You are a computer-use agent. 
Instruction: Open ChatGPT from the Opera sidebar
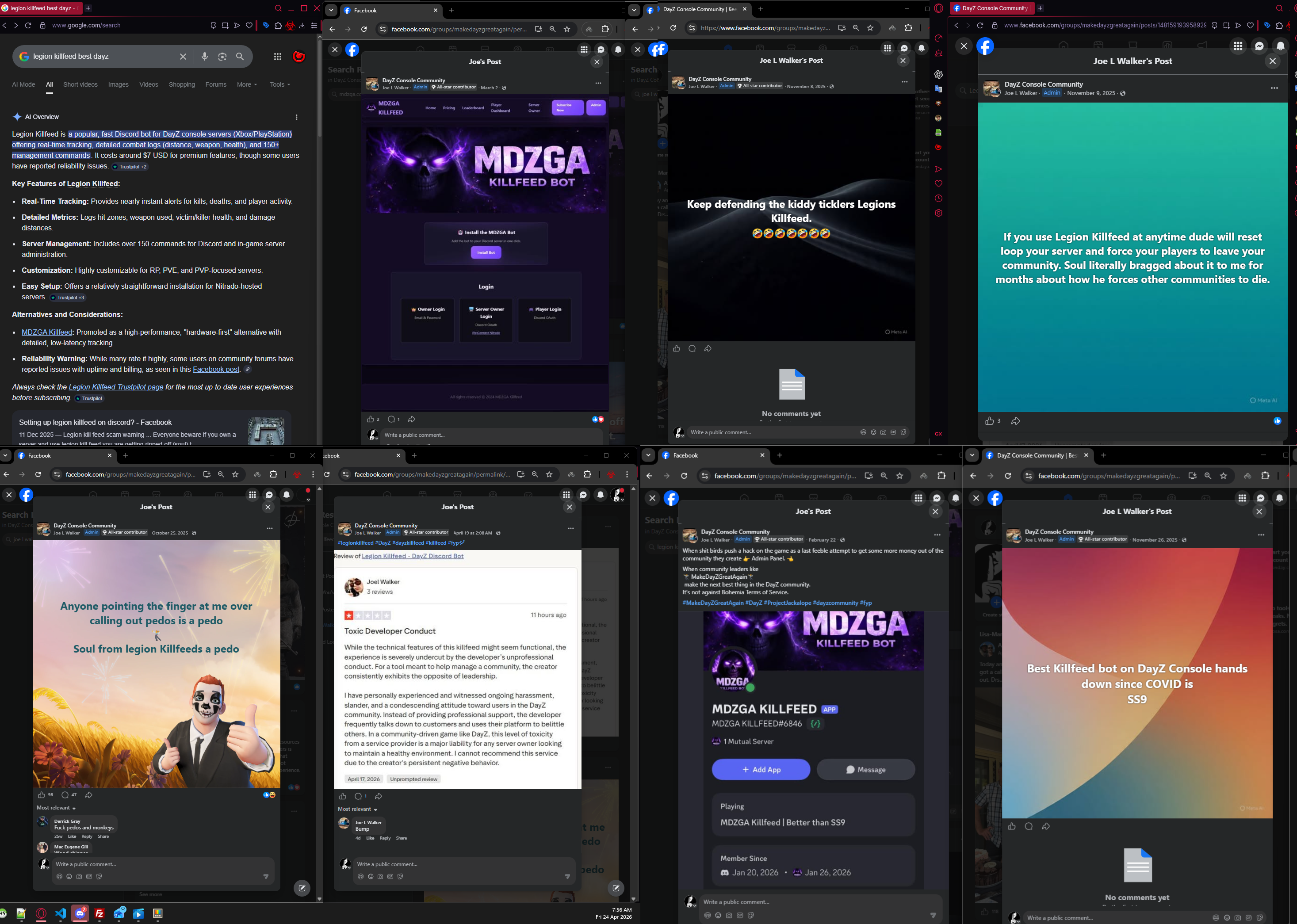pyautogui.click(x=938, y=75)
